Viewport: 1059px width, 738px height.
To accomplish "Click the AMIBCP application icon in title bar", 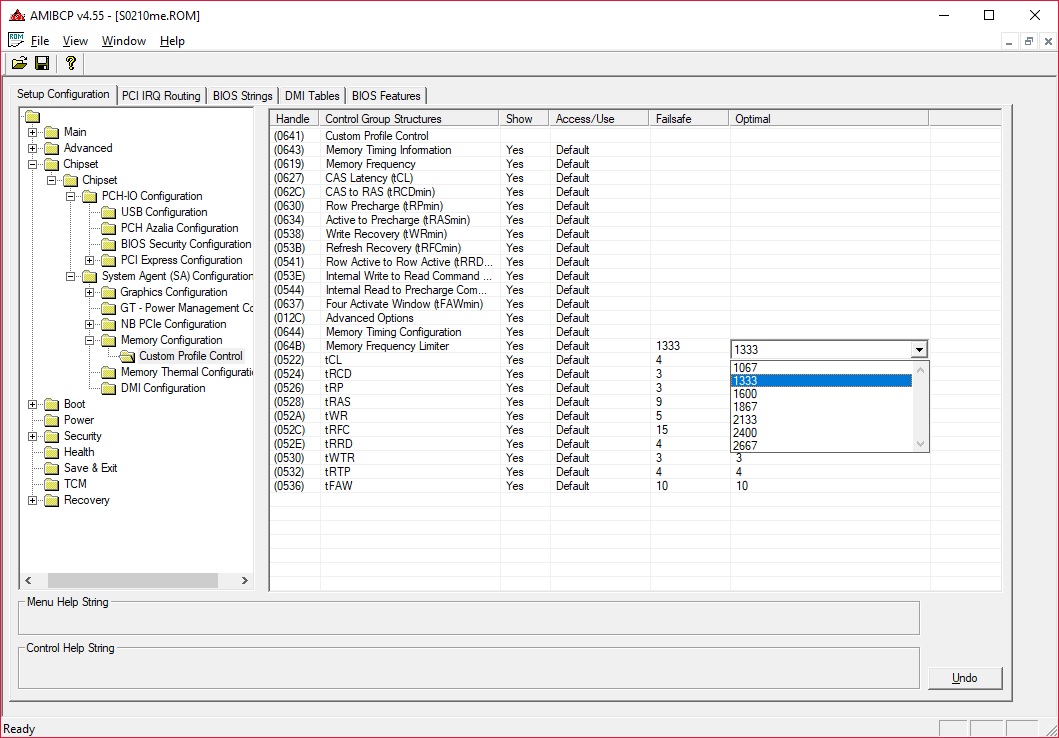I will click(x=17, y=15).
